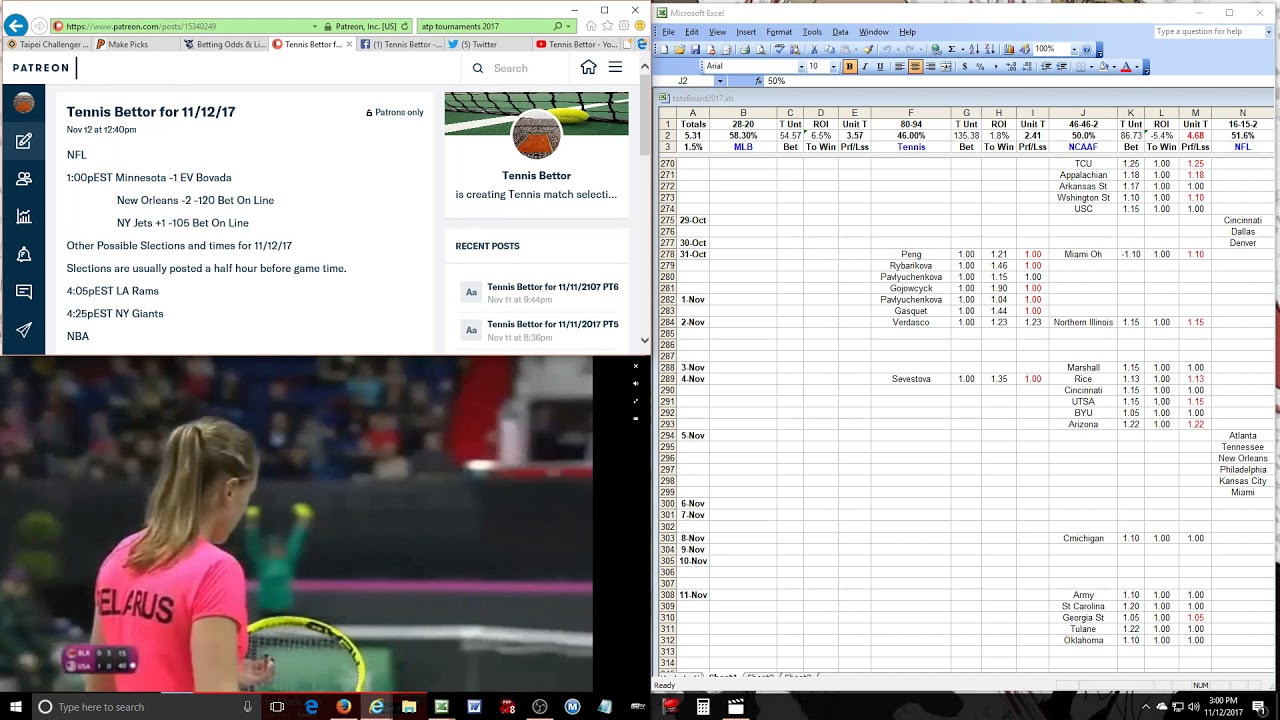1280x720 pixels.
Task: Click the red font color swatch
Action: [1125, 67]
